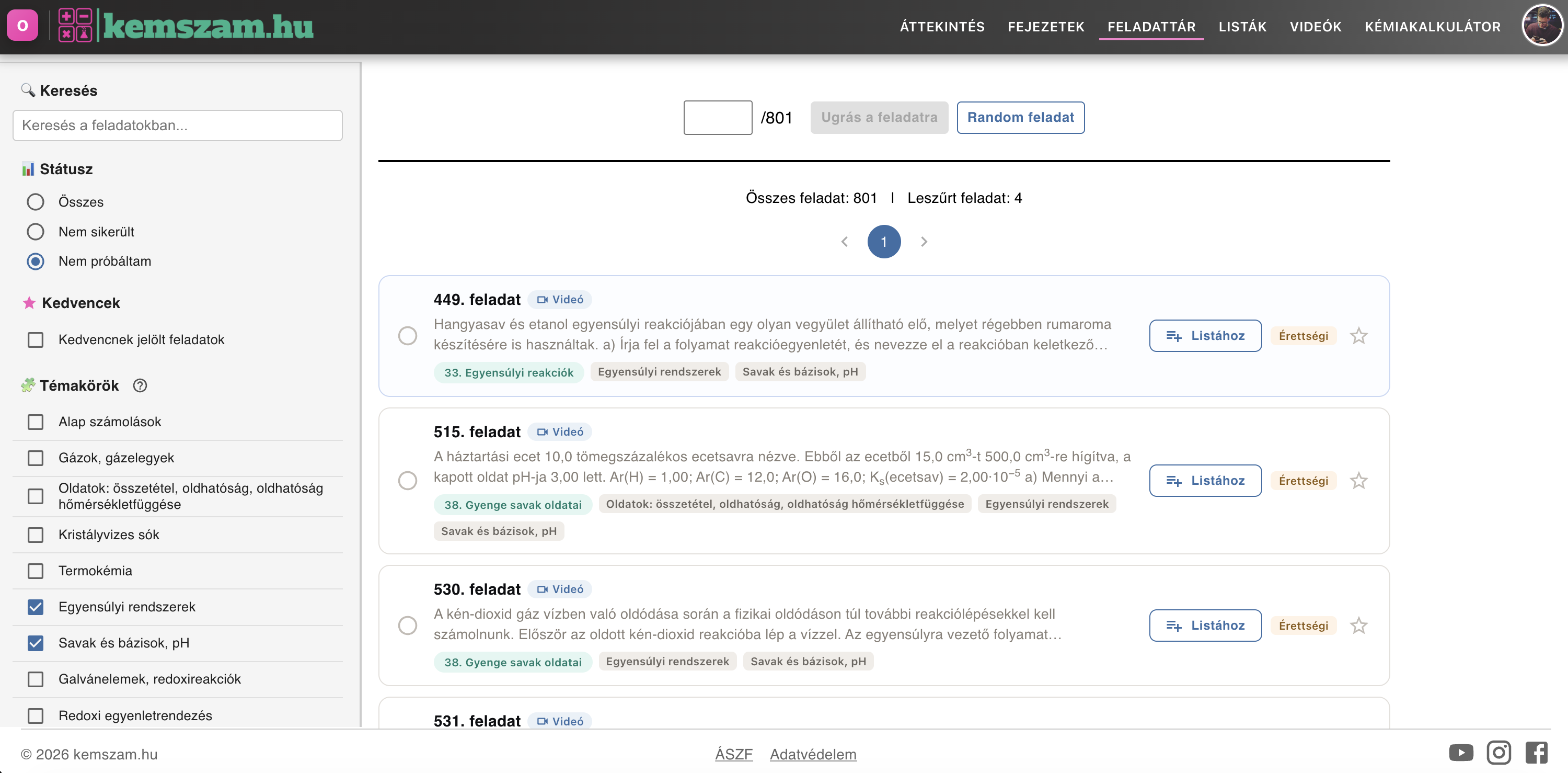The height and width of the screenshot is (773, 1568).
Task: Add task 515 with Listához button
Action: (1205, 481)
